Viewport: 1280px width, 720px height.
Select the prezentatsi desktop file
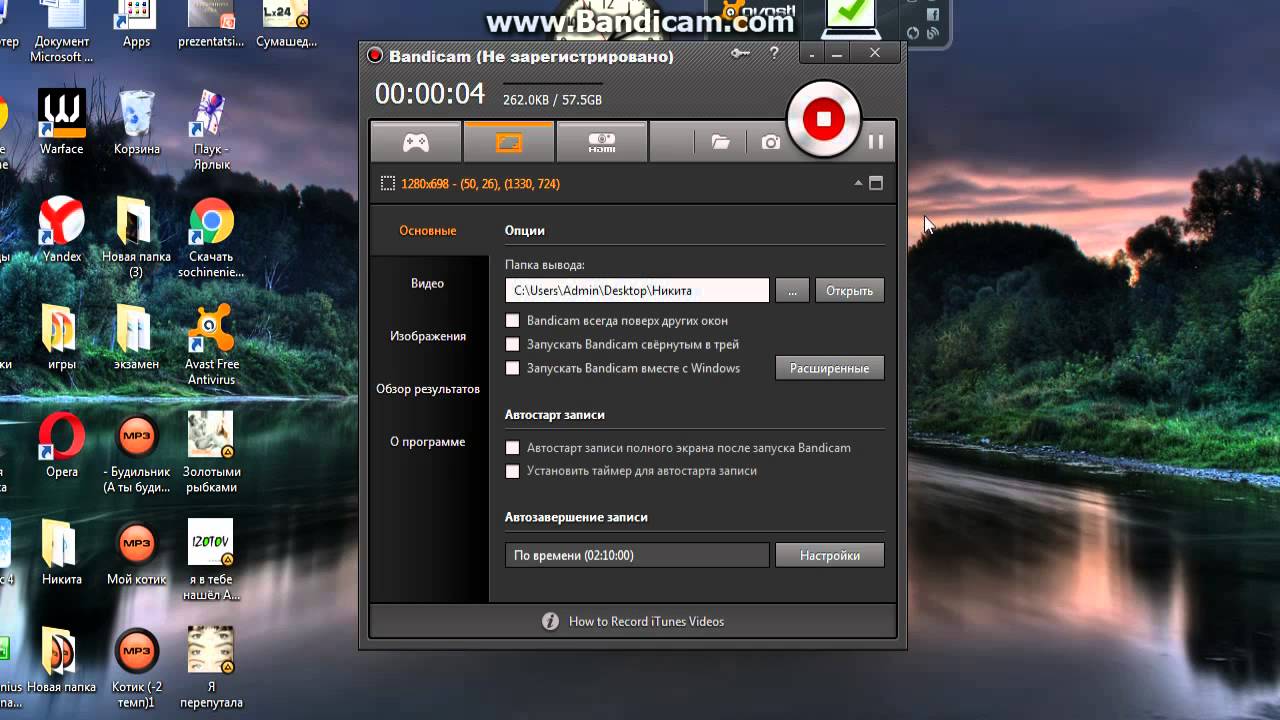[212, 25]
